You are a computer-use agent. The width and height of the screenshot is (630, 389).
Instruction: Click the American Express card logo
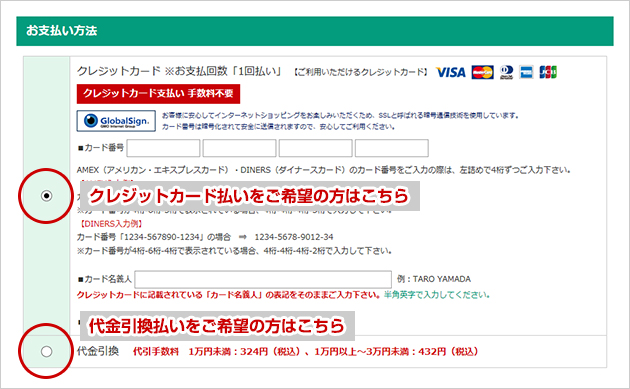[526, 72]
